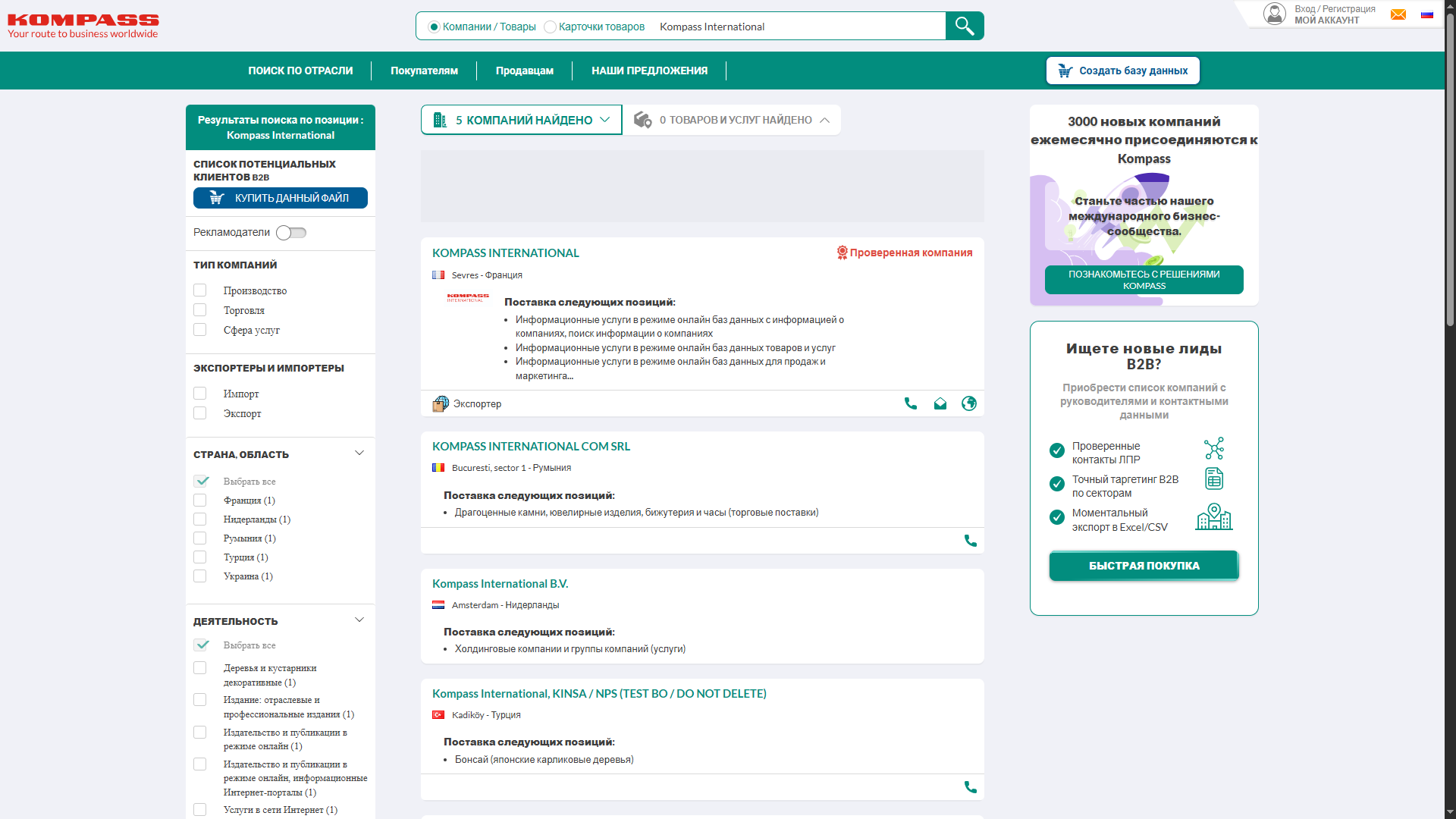Check the Турция (1) country checkbox

click(x=200, y=557)
